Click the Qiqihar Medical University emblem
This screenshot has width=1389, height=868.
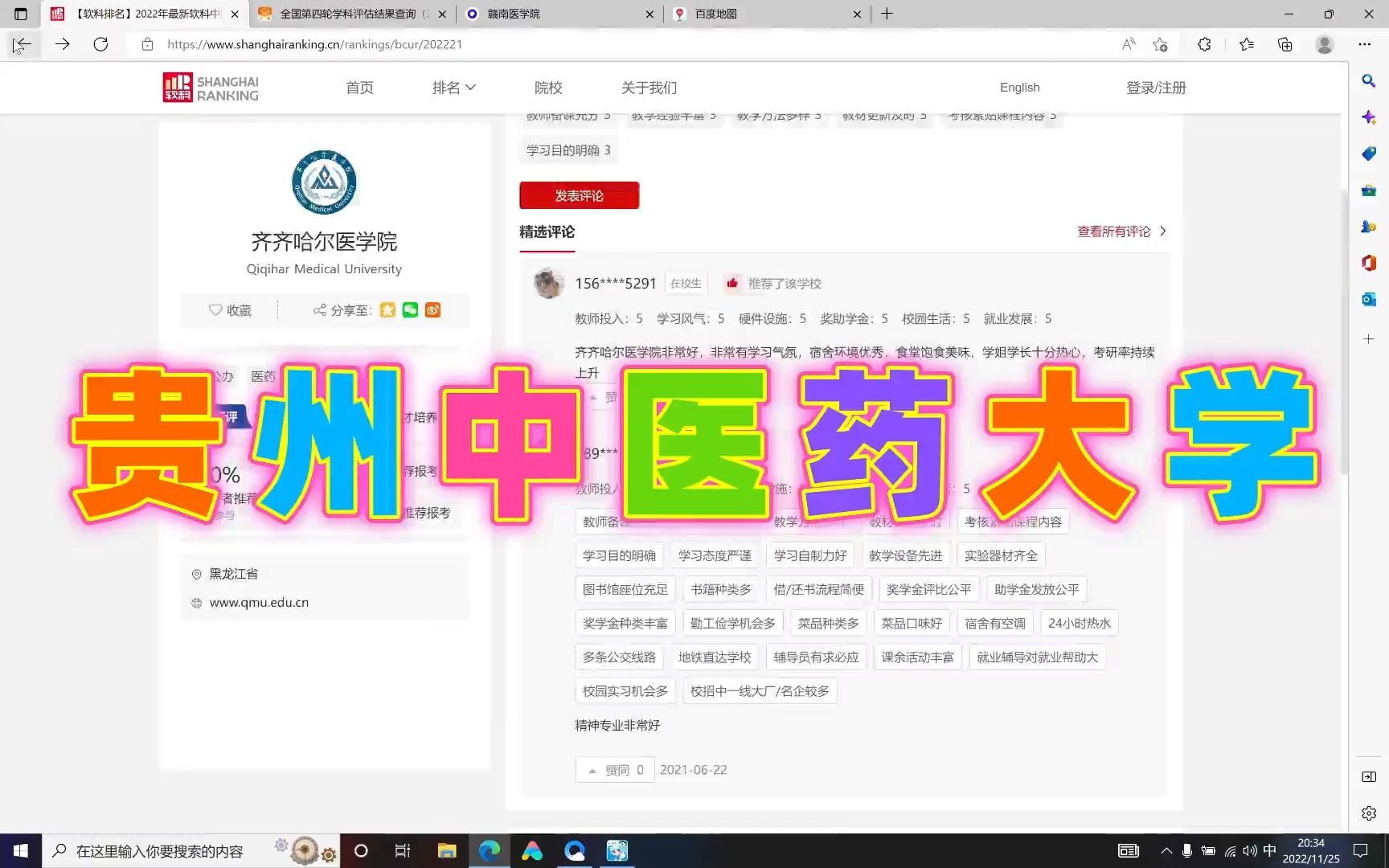point(324,182)
